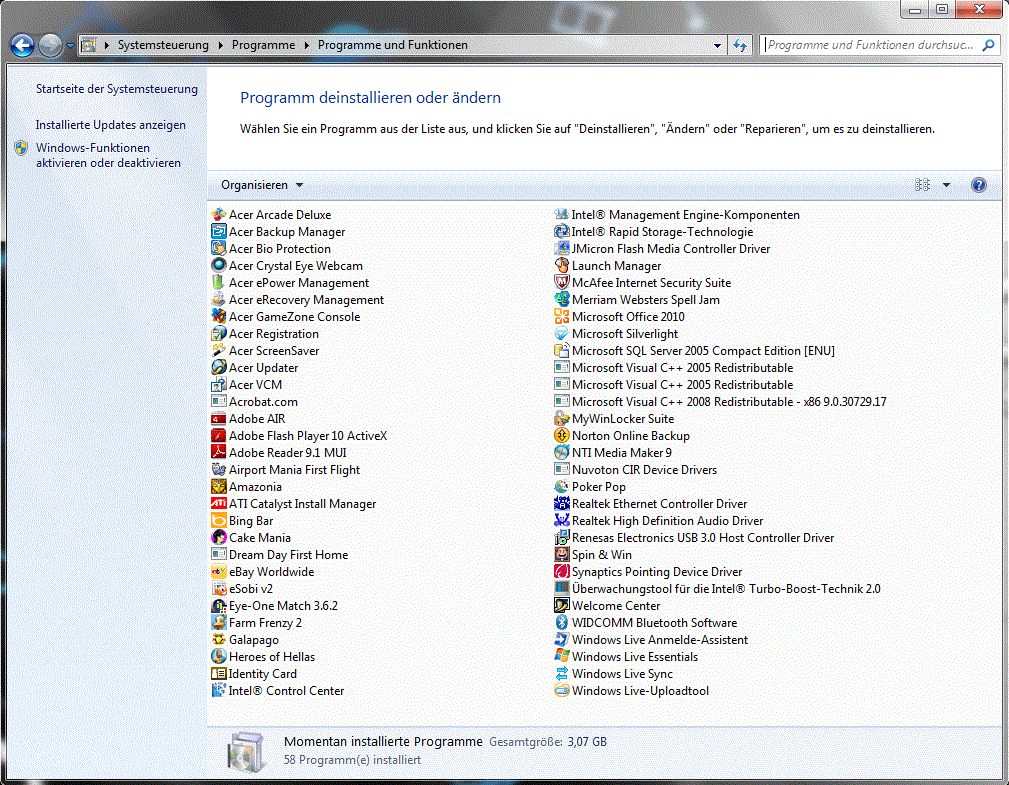Click the Galapago icon
Viewport: 1009px width, 785px height.
(219, 640)
